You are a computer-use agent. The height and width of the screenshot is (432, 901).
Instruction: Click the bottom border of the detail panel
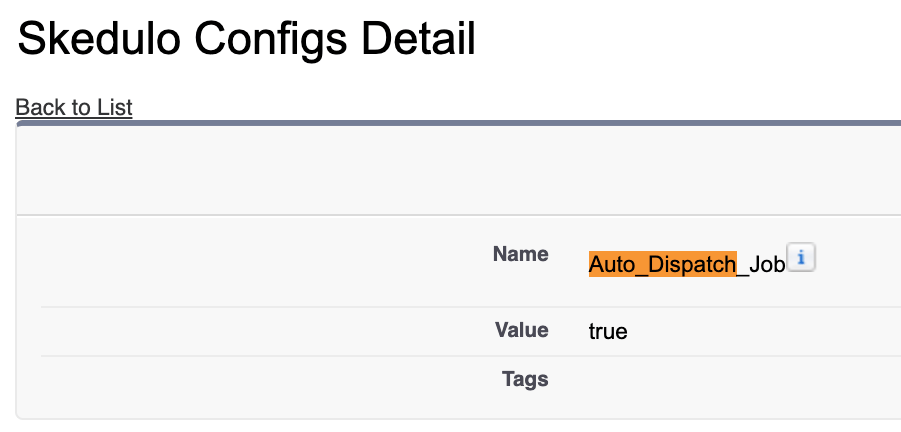(459, 419)
